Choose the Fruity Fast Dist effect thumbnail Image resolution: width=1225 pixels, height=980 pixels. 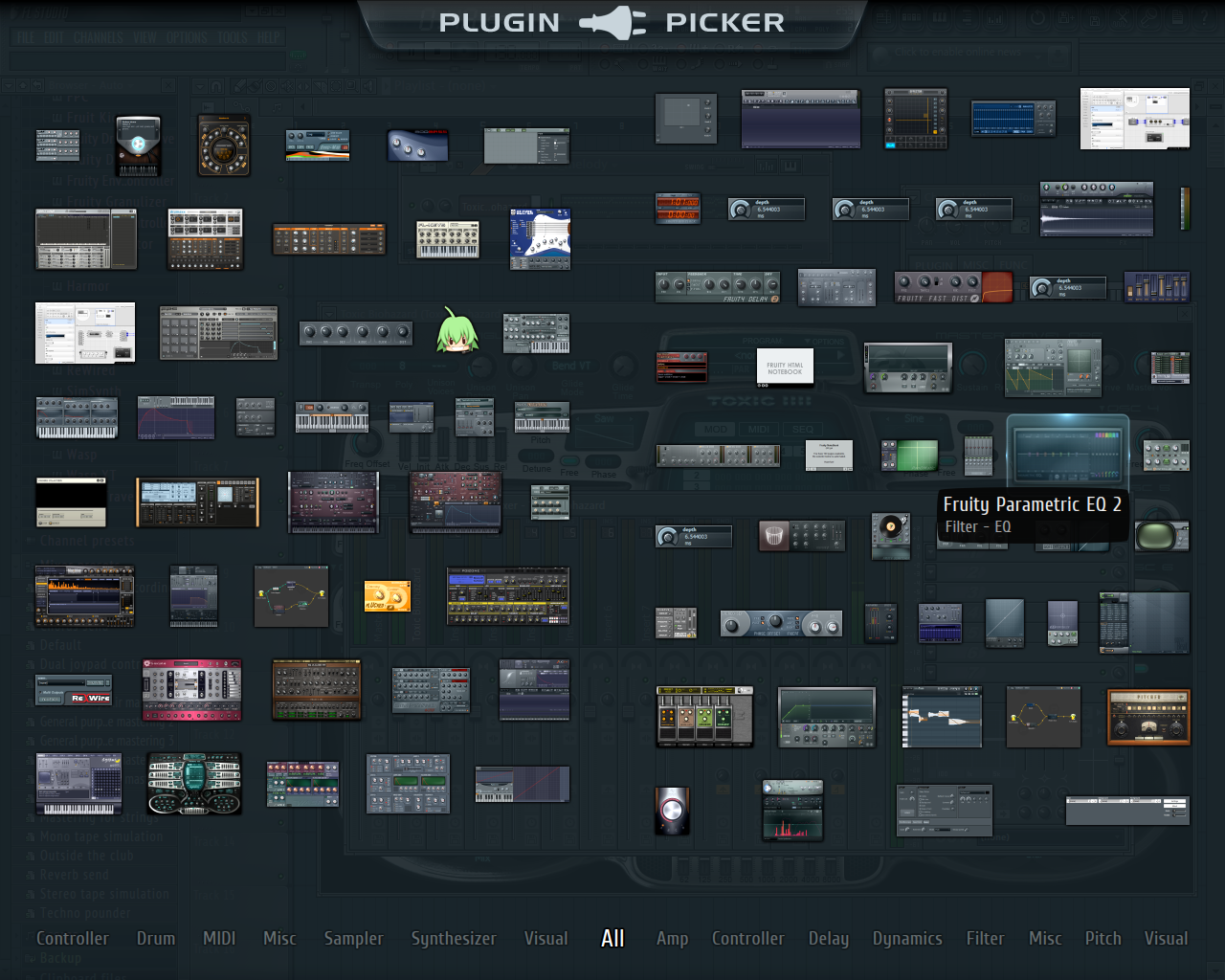[953, 287]
